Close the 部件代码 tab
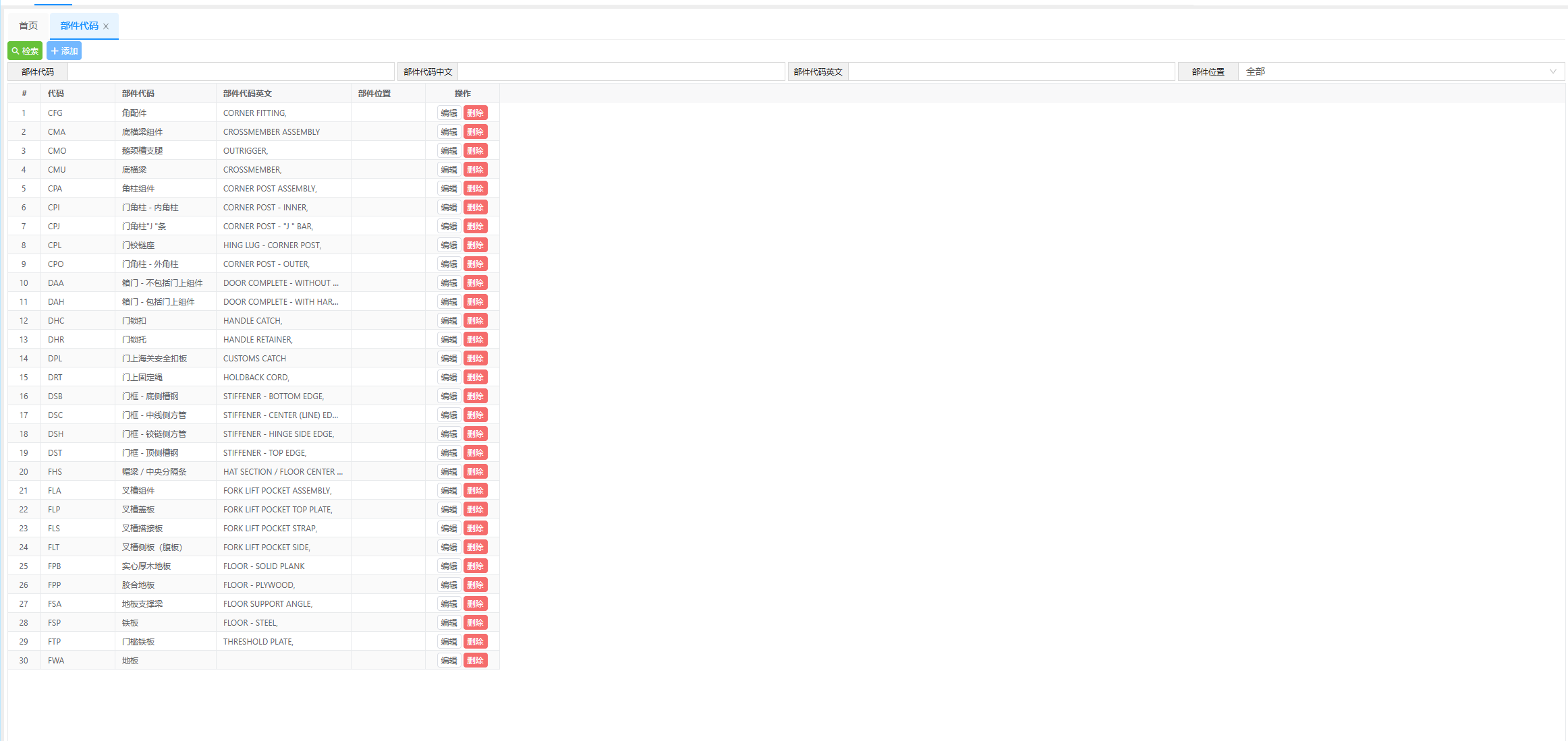 (x=106, y=26)
